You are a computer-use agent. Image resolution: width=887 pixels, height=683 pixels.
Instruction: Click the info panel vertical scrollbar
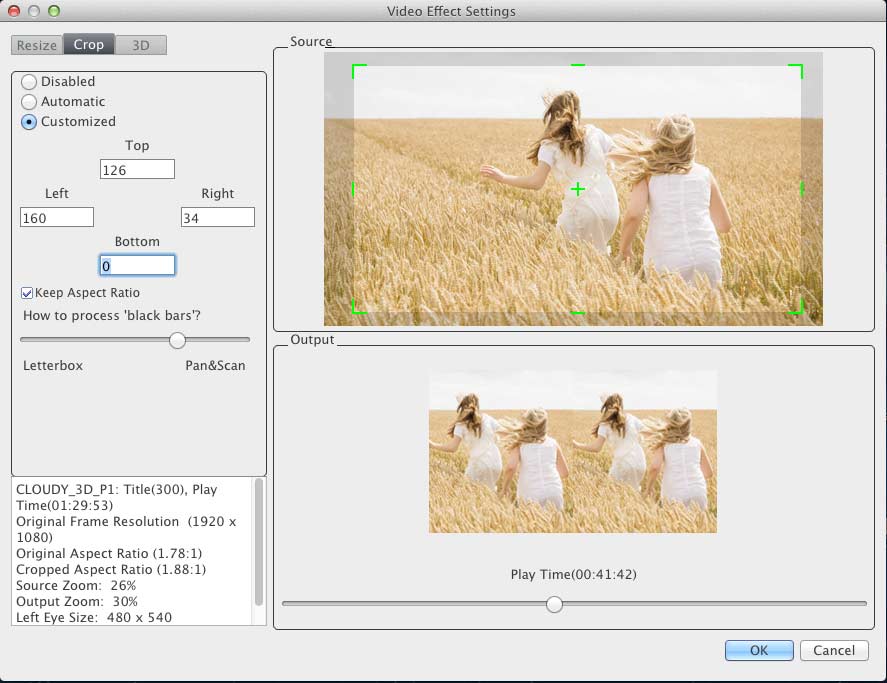(259, 541)
